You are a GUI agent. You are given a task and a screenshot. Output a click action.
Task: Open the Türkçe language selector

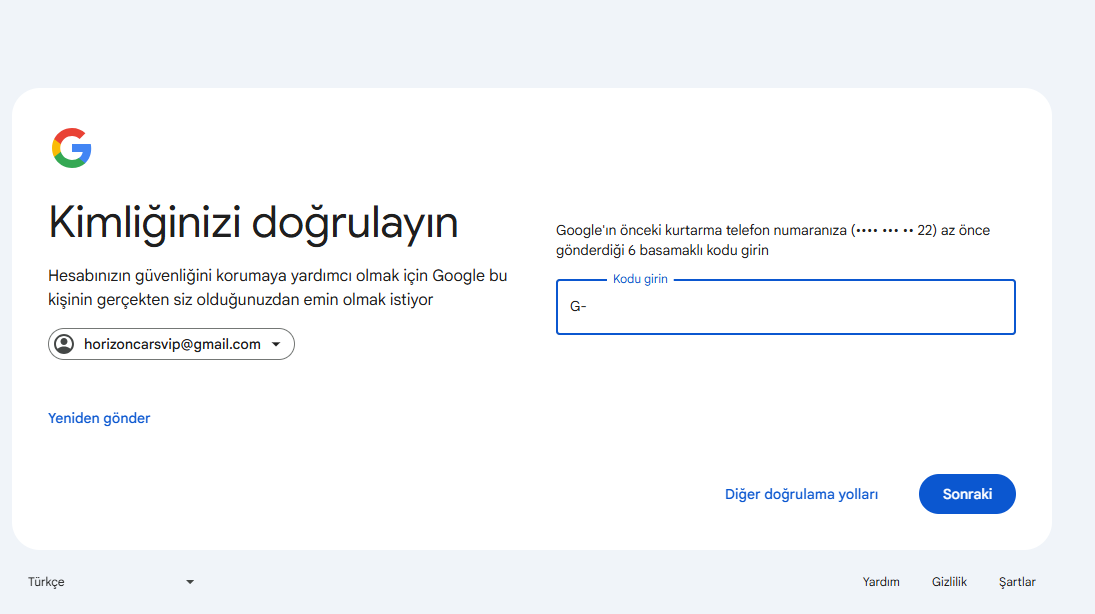point(111,582)
